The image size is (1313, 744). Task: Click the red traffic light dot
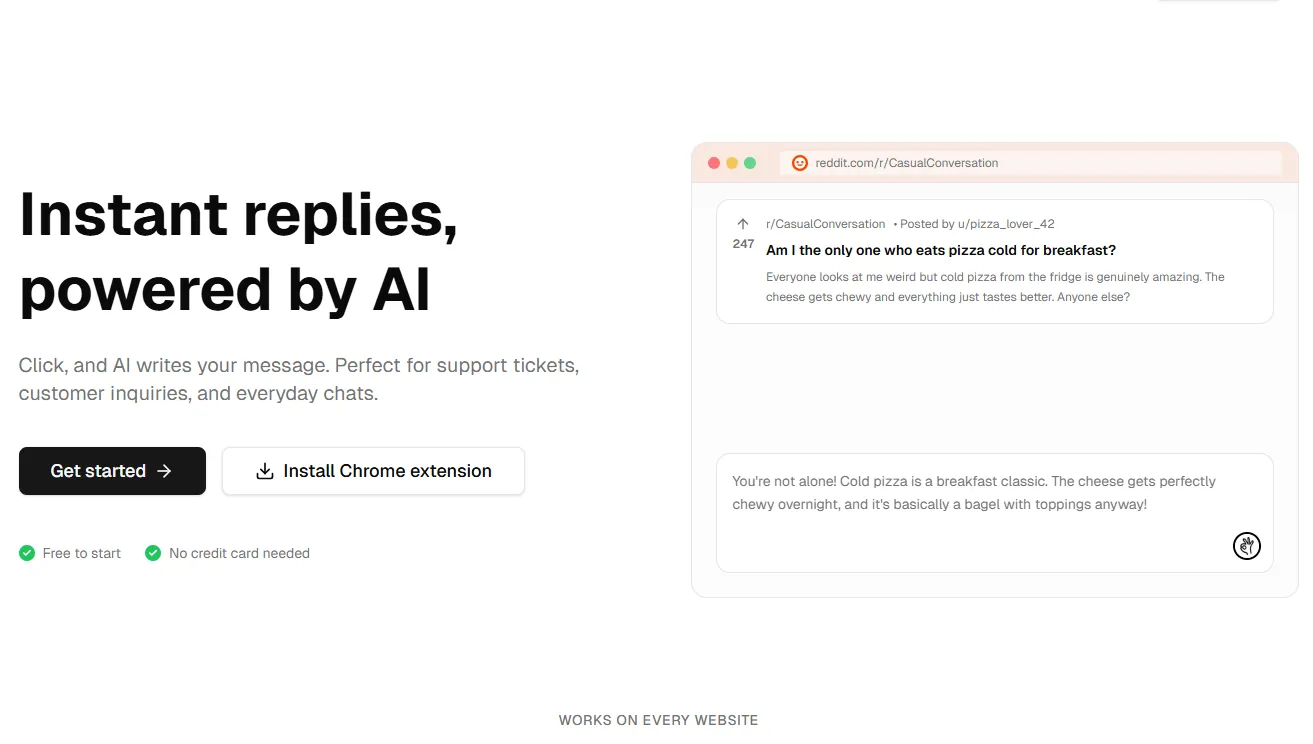click(x=713, y=161)
